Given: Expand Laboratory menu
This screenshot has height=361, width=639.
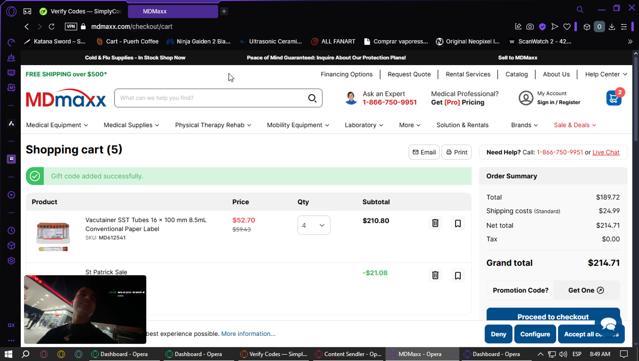Looking at the screenshot, I should [x=364, y=125].
